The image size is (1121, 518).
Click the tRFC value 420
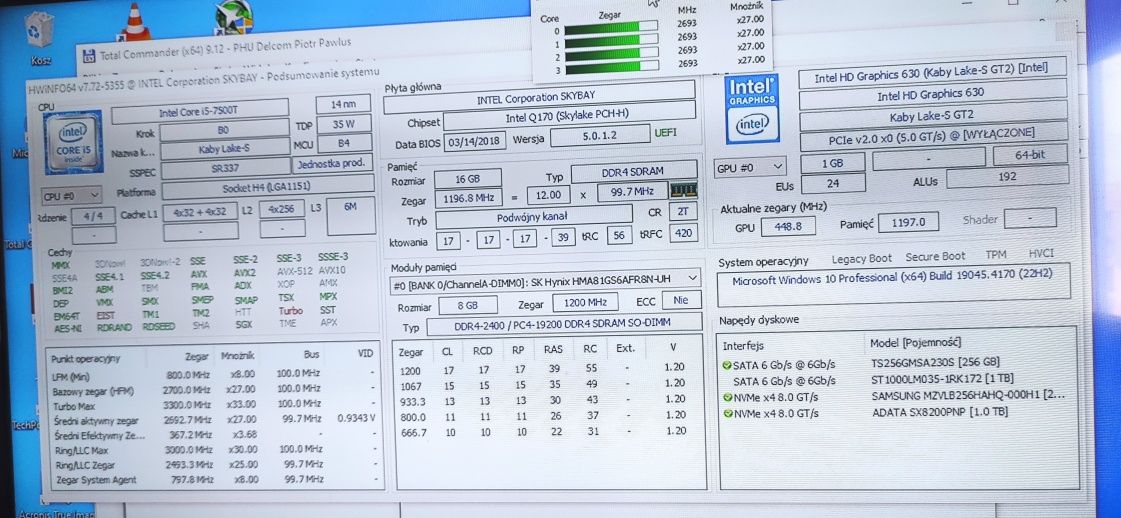pos(684,232)
